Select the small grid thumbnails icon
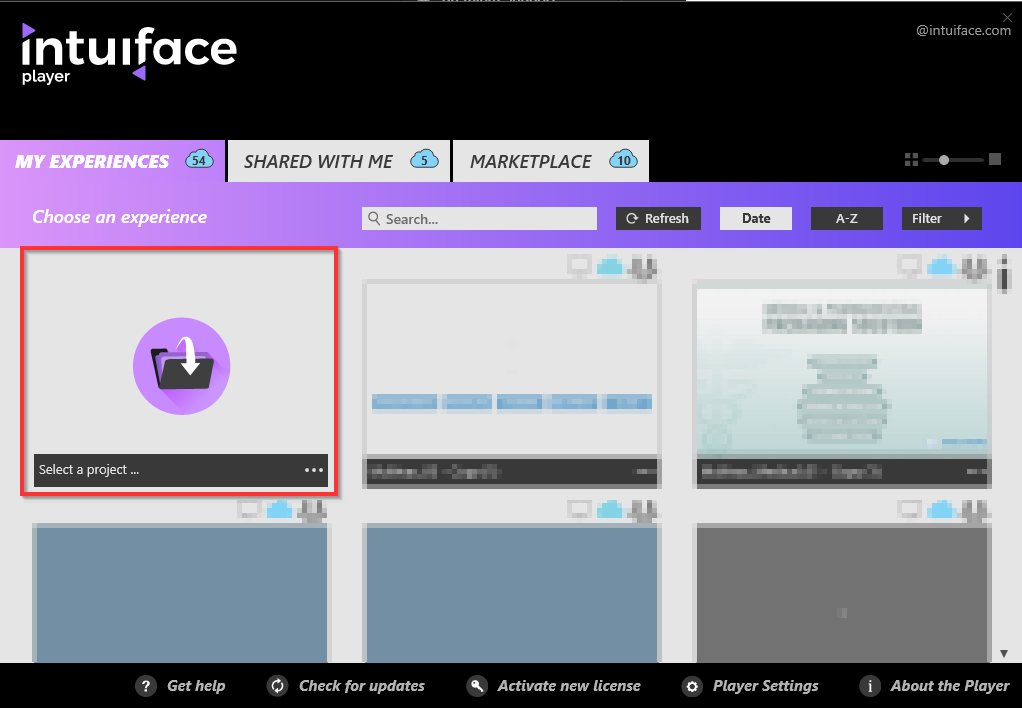 coord(911,160)
